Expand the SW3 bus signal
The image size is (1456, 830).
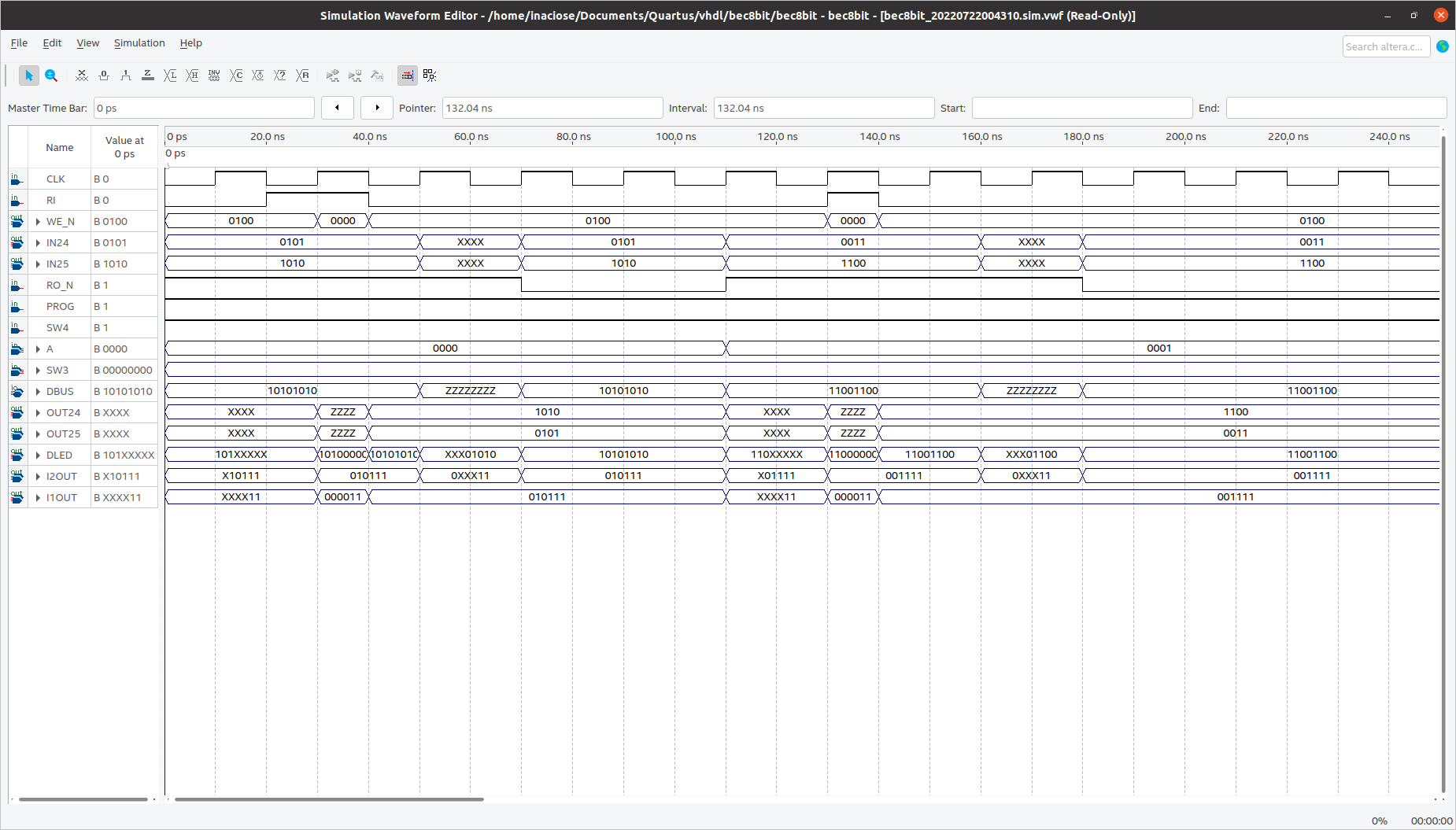pos(38,371)
